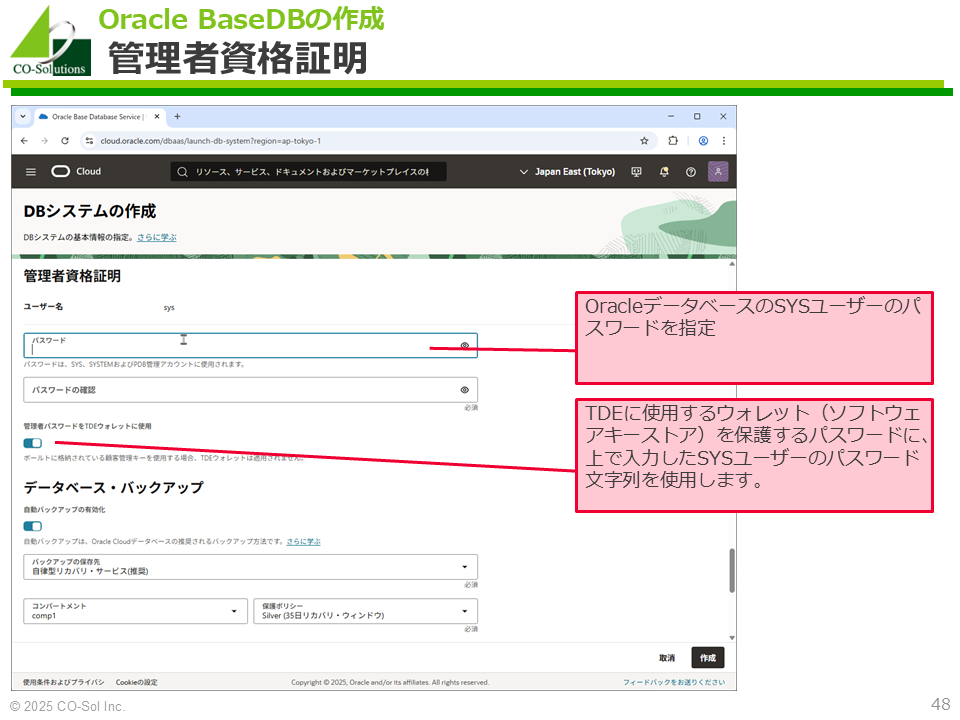The height and width of the screenshot is (720, 960).
Task: Click the scrollbar up arrow
Action: coord(732,264)
